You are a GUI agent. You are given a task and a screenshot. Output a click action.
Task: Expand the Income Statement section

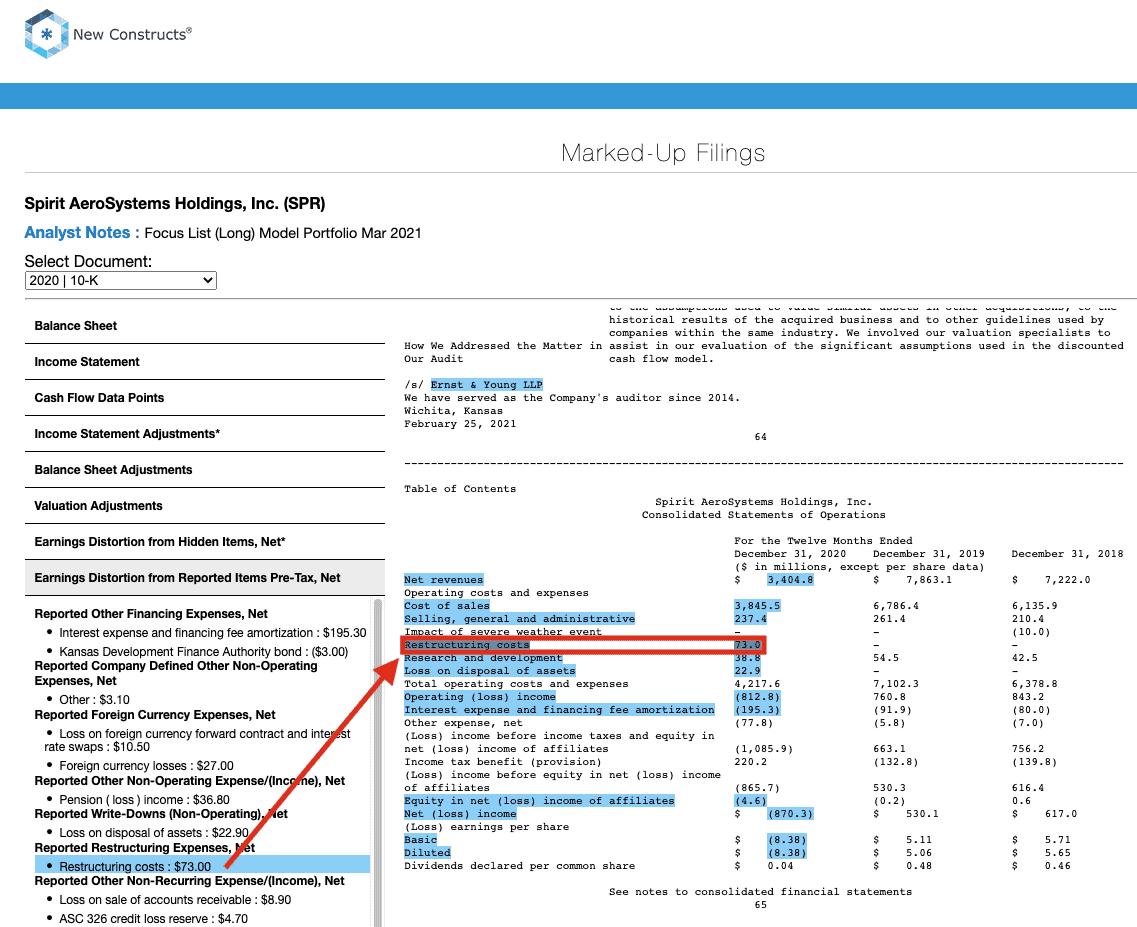pos(204,362)
